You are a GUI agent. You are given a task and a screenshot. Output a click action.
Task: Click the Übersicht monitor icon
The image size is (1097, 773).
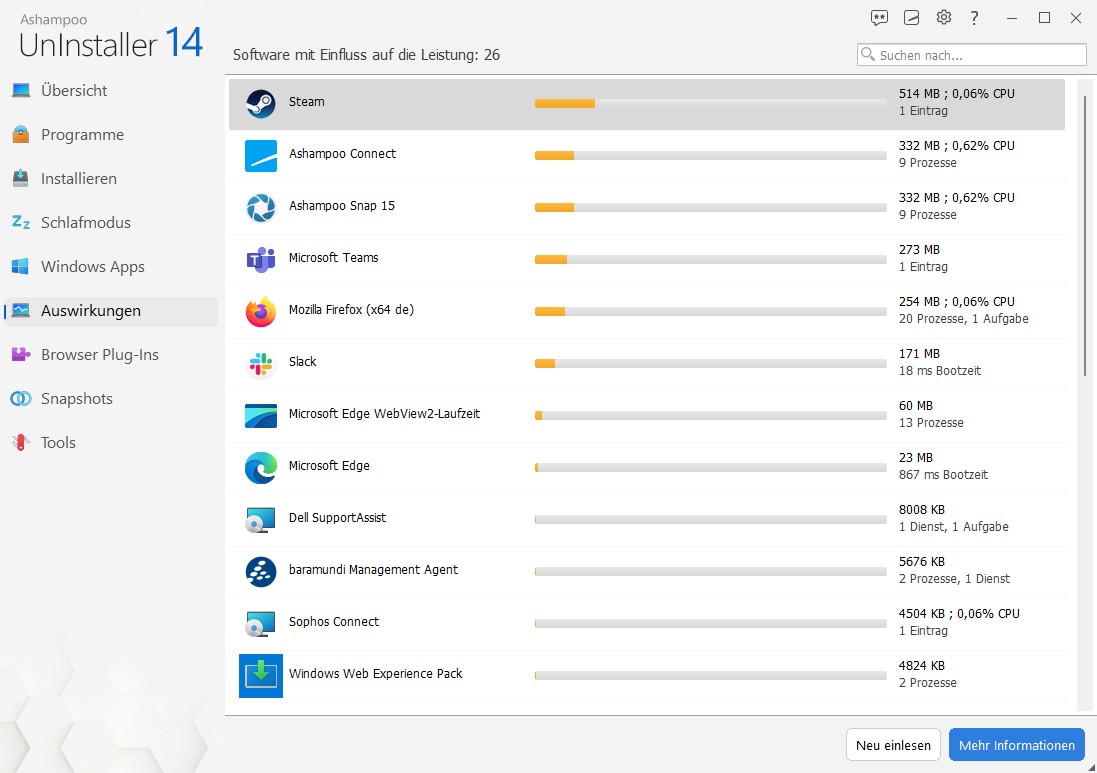click(21, 90)
